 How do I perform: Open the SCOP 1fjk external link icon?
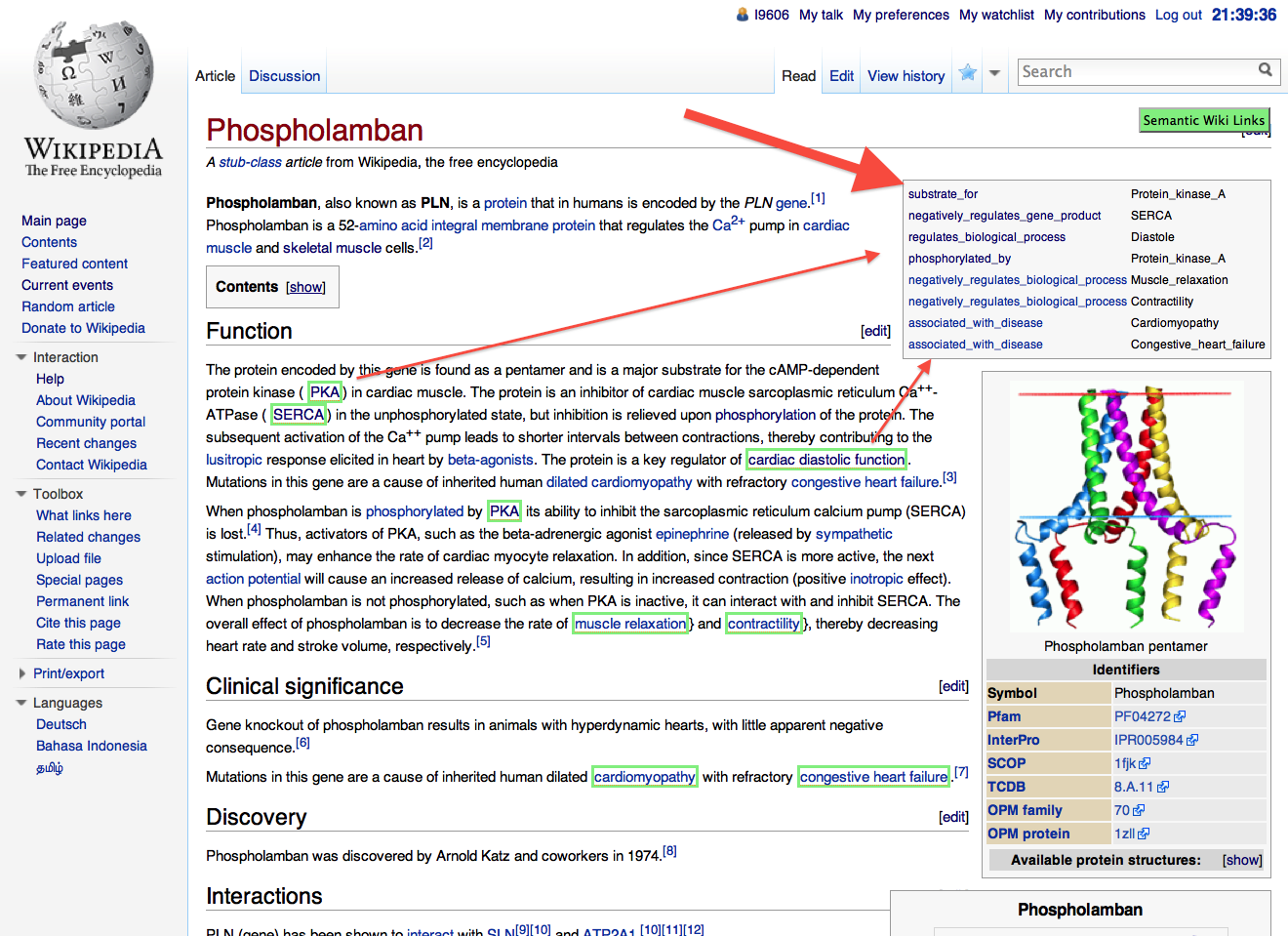coord(1146,763)
